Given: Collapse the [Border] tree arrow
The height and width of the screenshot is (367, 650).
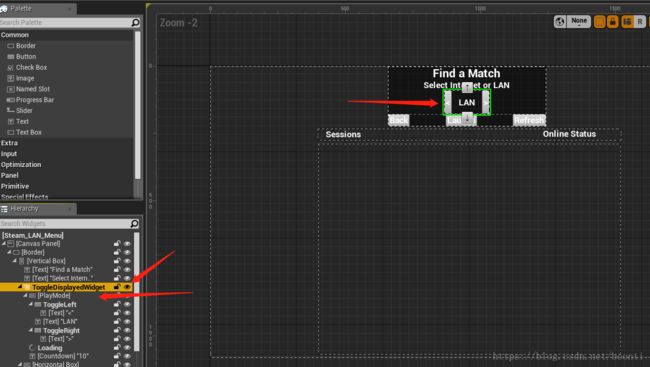Looking at the screenshot, I should tap(9, 252).
